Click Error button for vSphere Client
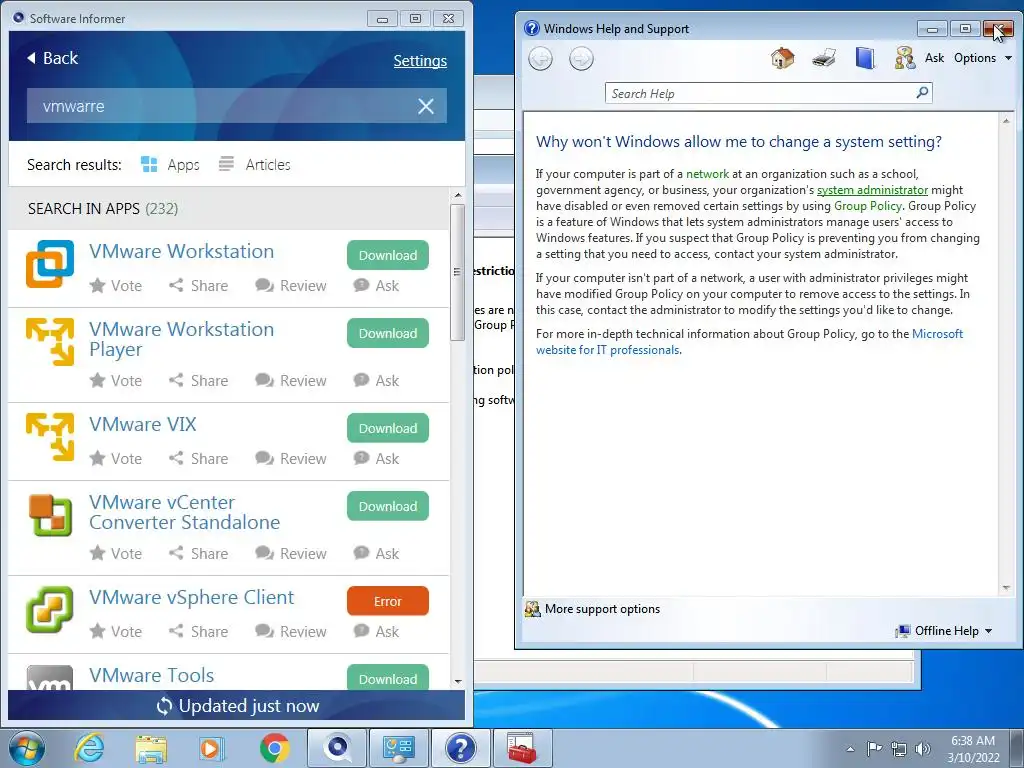Image resolution: width=1024 pixels, height=768 pixels. click(388, 601)
